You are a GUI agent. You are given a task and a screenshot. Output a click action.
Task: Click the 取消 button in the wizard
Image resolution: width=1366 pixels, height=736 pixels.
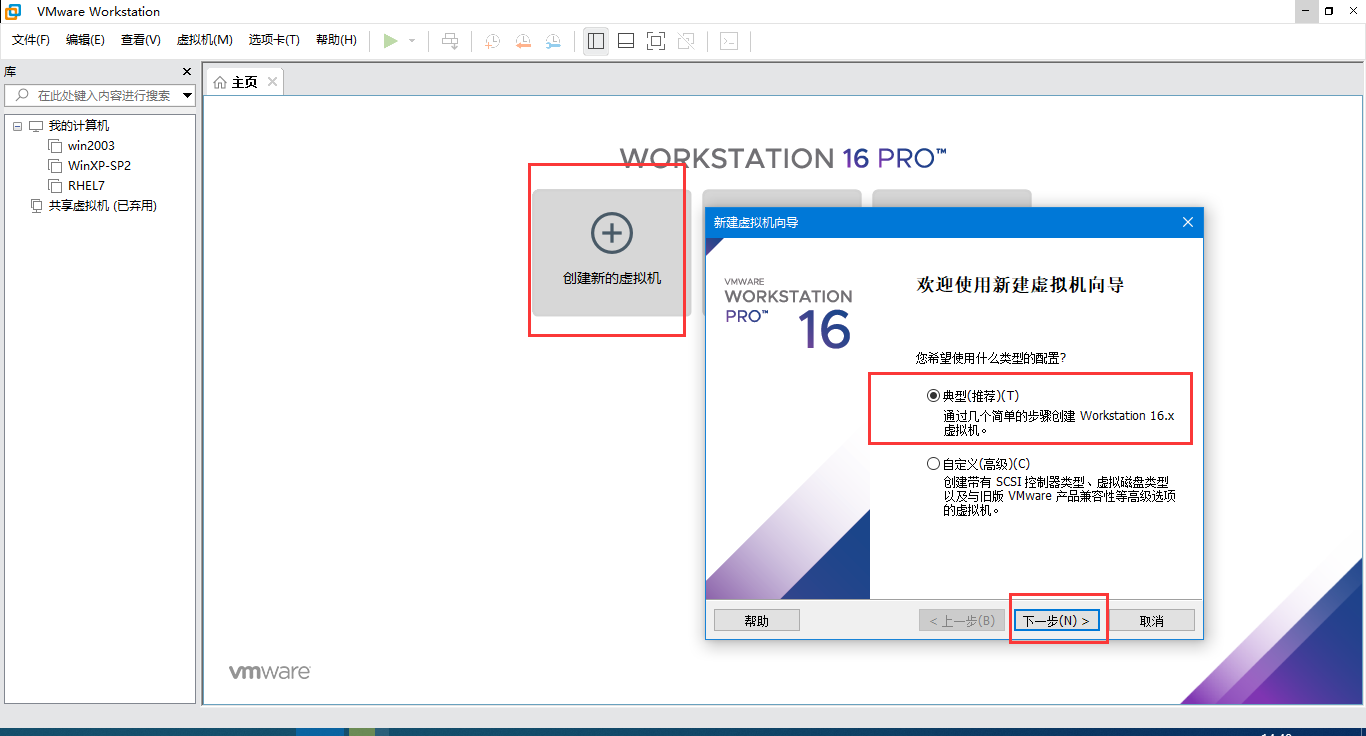[1152, 621]
